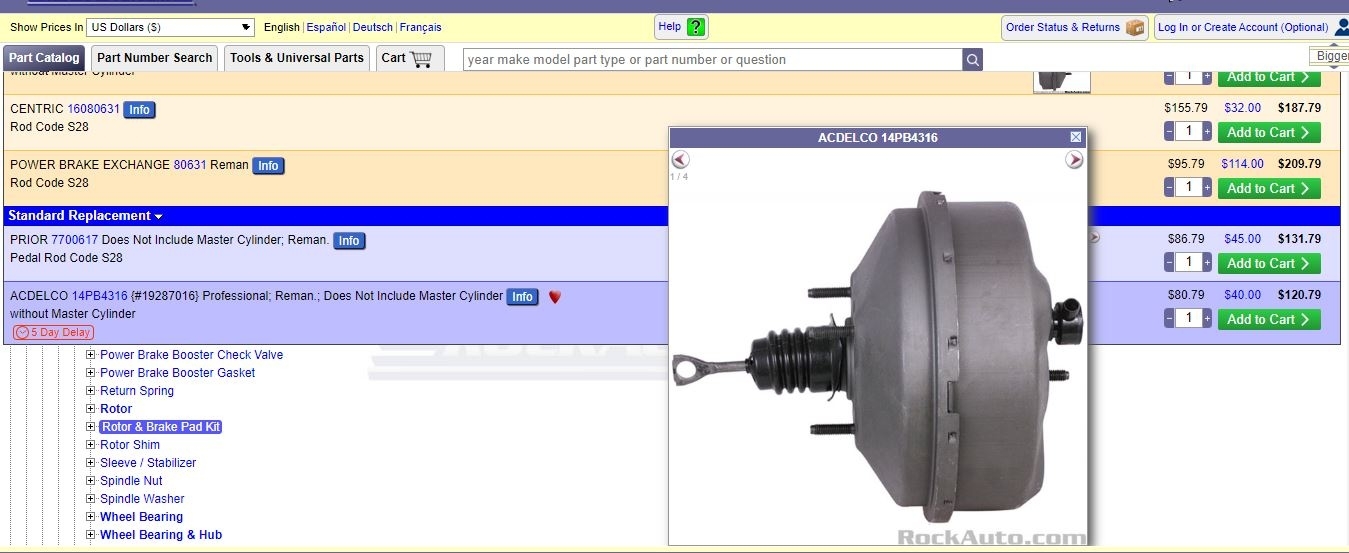This screenshot has width=1349, height=553.
Task: Expand Power Brake Booster Gasket node
Action: [91, 373]
